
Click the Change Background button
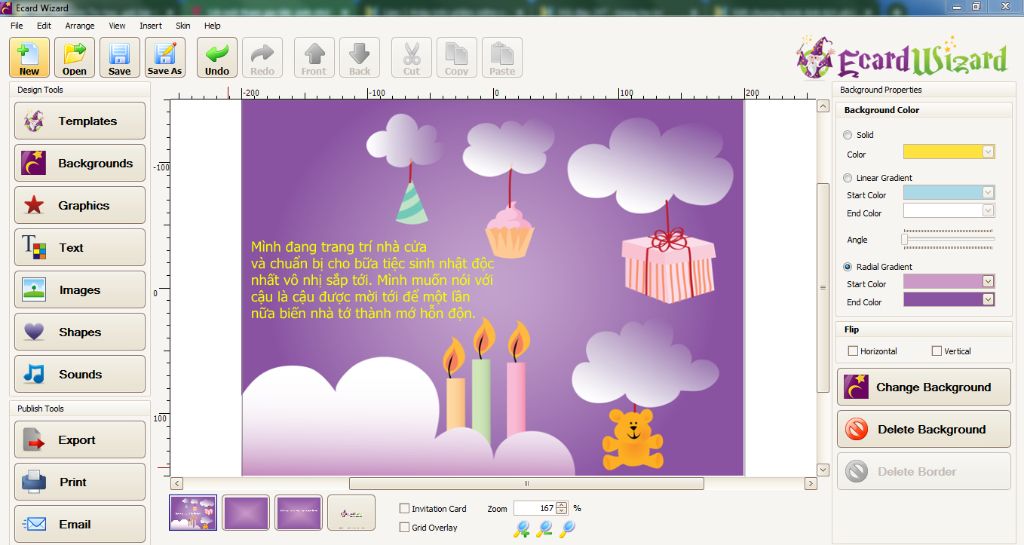click(x=923, y=387)
